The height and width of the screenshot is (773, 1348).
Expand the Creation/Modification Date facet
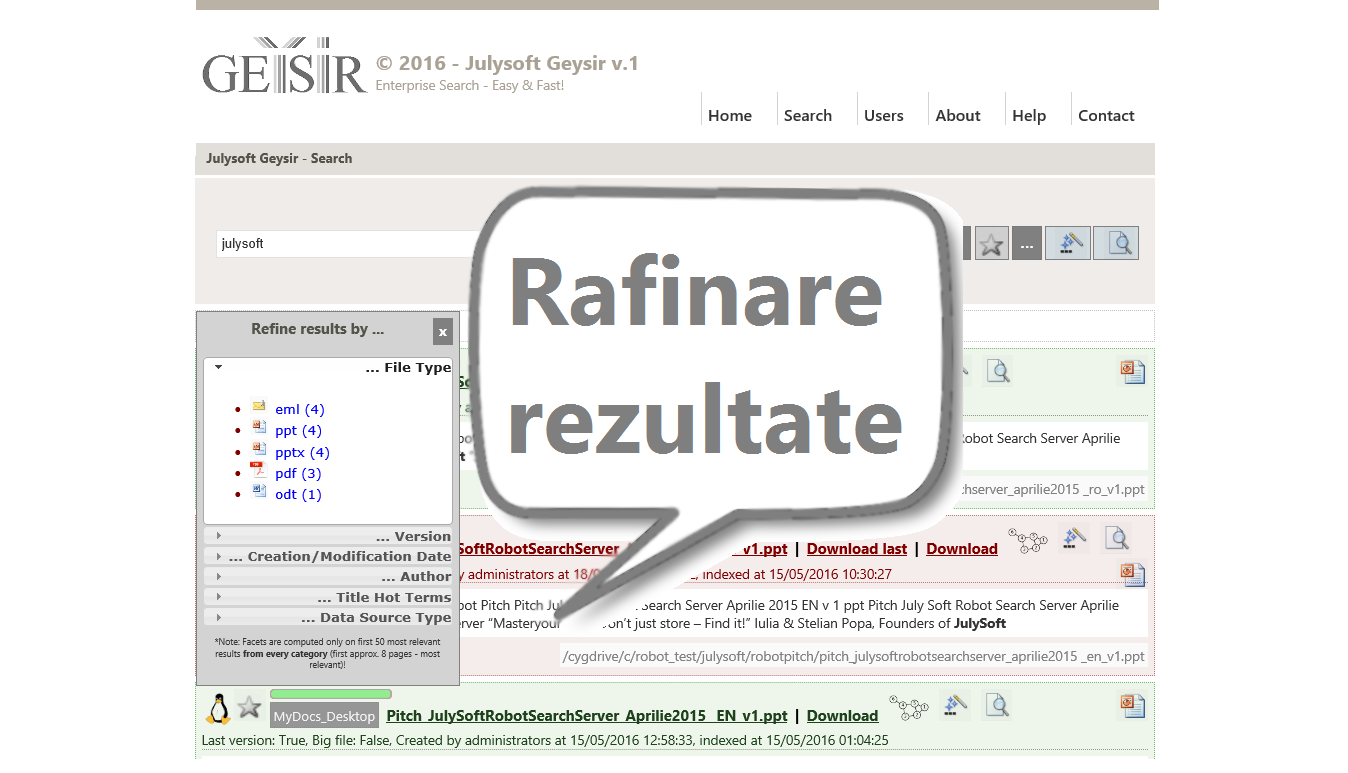click(328, 556)
